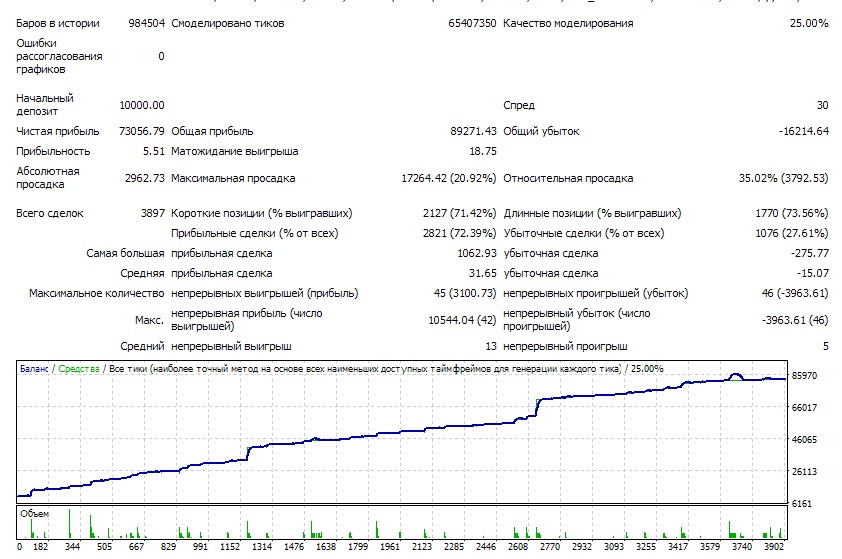
Task: Click total trades value 3897
Action: pyautogui.click(x=153, y=213)
